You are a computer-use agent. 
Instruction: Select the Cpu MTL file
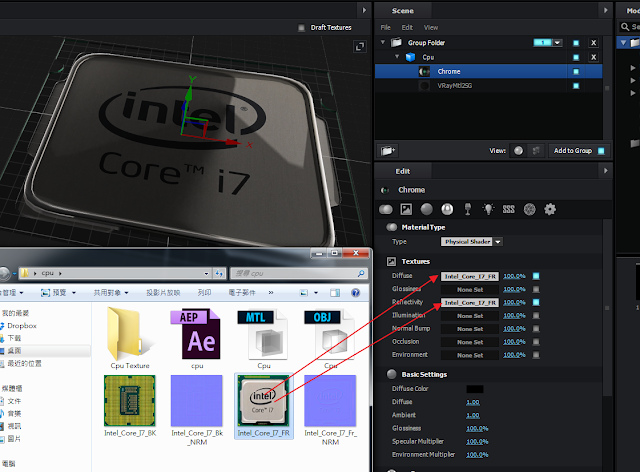pos(264,338)
